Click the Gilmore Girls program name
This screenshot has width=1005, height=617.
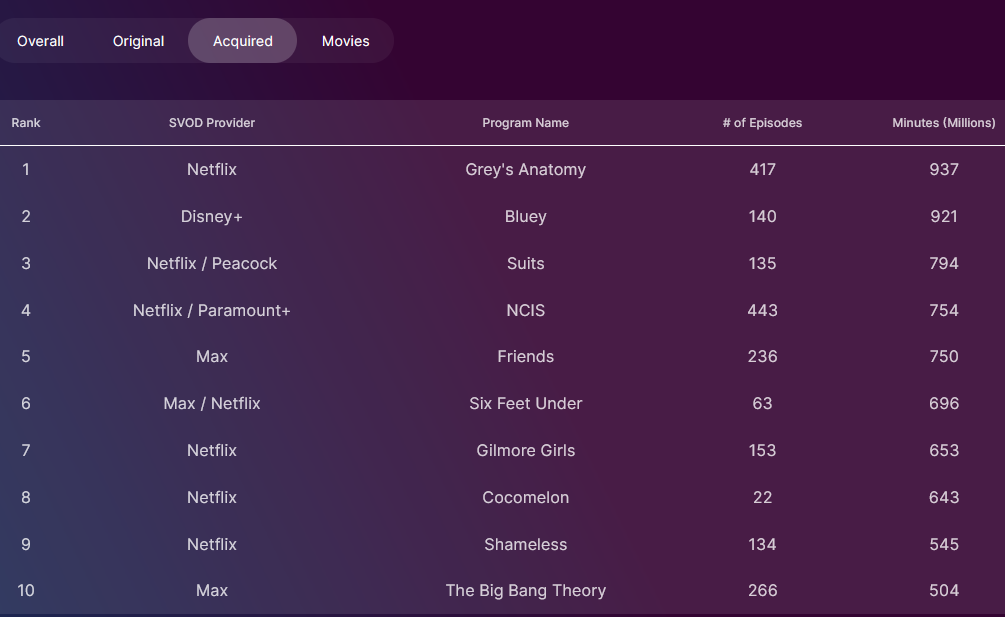coord(525,451)
